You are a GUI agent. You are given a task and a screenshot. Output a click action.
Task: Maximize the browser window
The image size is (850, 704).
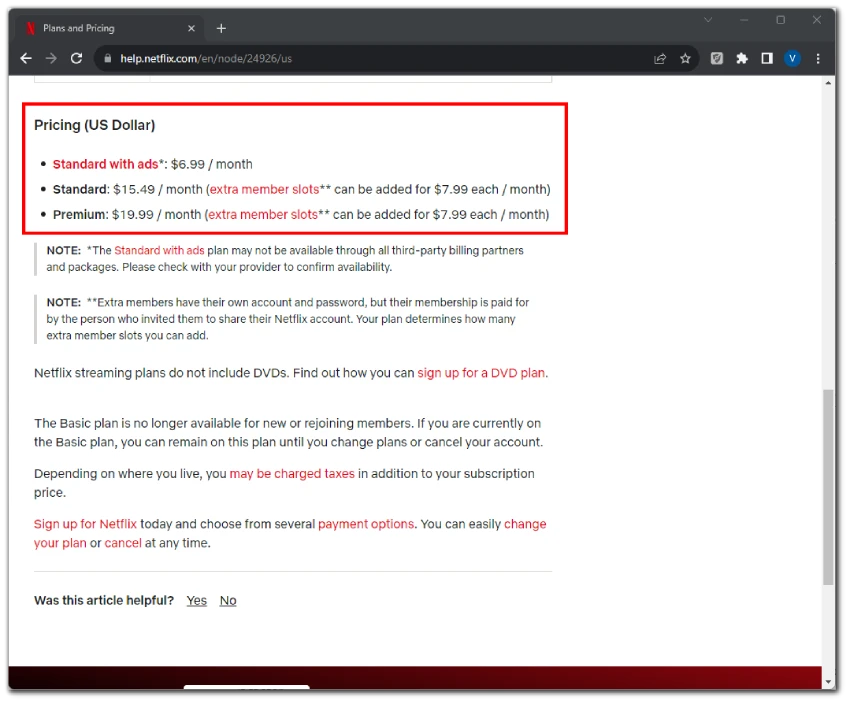click(x=781, y=20)
